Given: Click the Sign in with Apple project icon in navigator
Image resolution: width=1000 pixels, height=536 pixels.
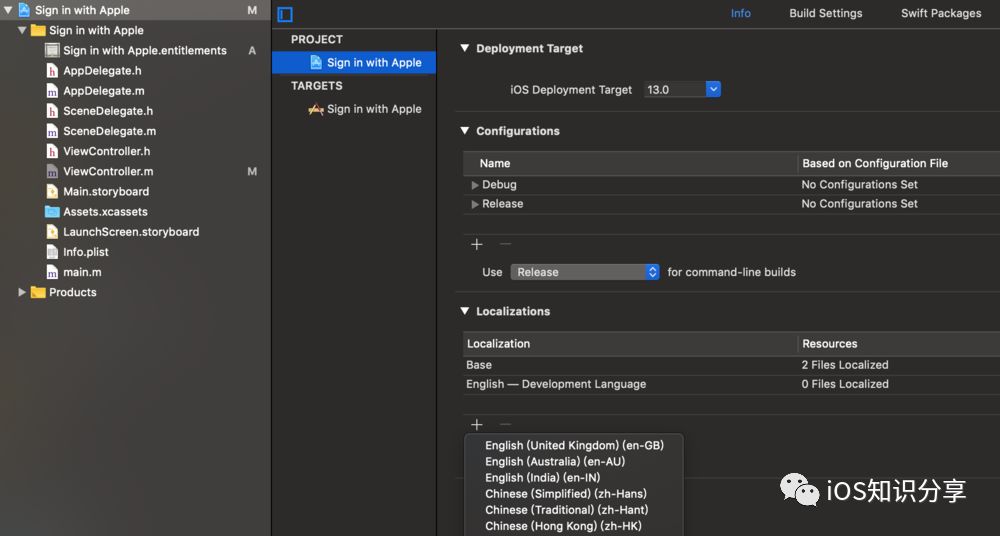Looking at the screenshot, I should pos(24,10).
